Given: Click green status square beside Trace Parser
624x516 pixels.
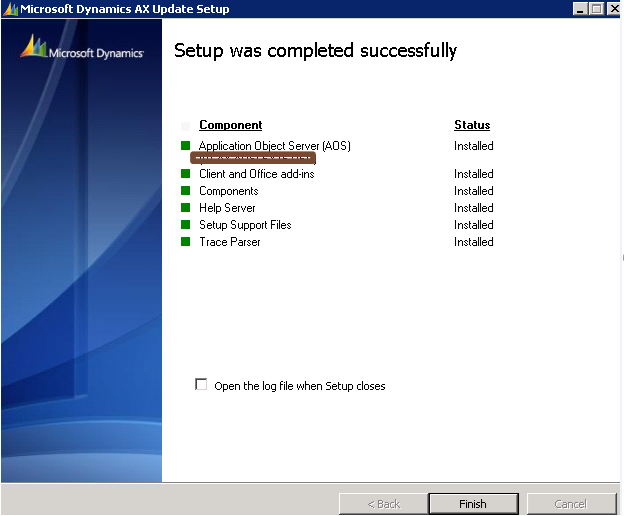Looking at the screenshot, I should coord(185,241).
